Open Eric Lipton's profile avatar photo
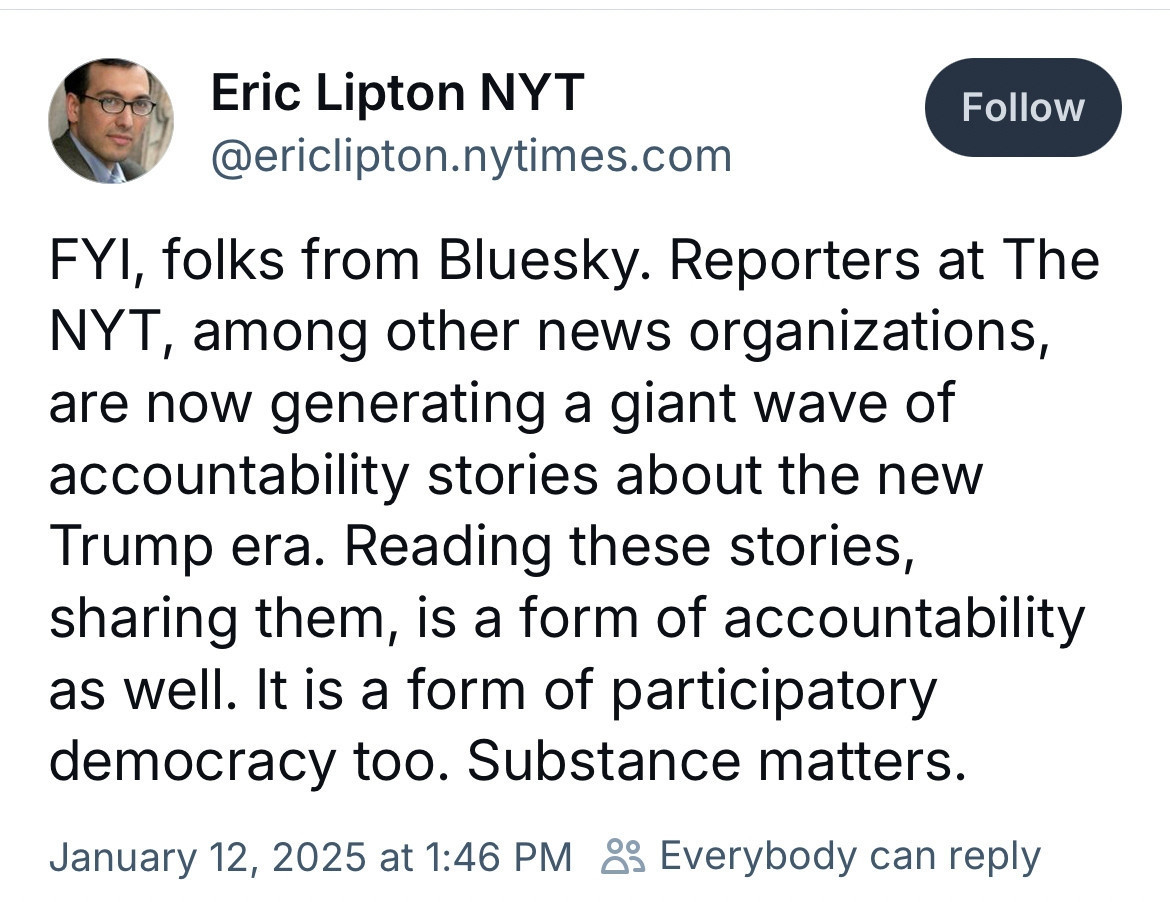Viewport: 1170px width, 902px height. 111,121
